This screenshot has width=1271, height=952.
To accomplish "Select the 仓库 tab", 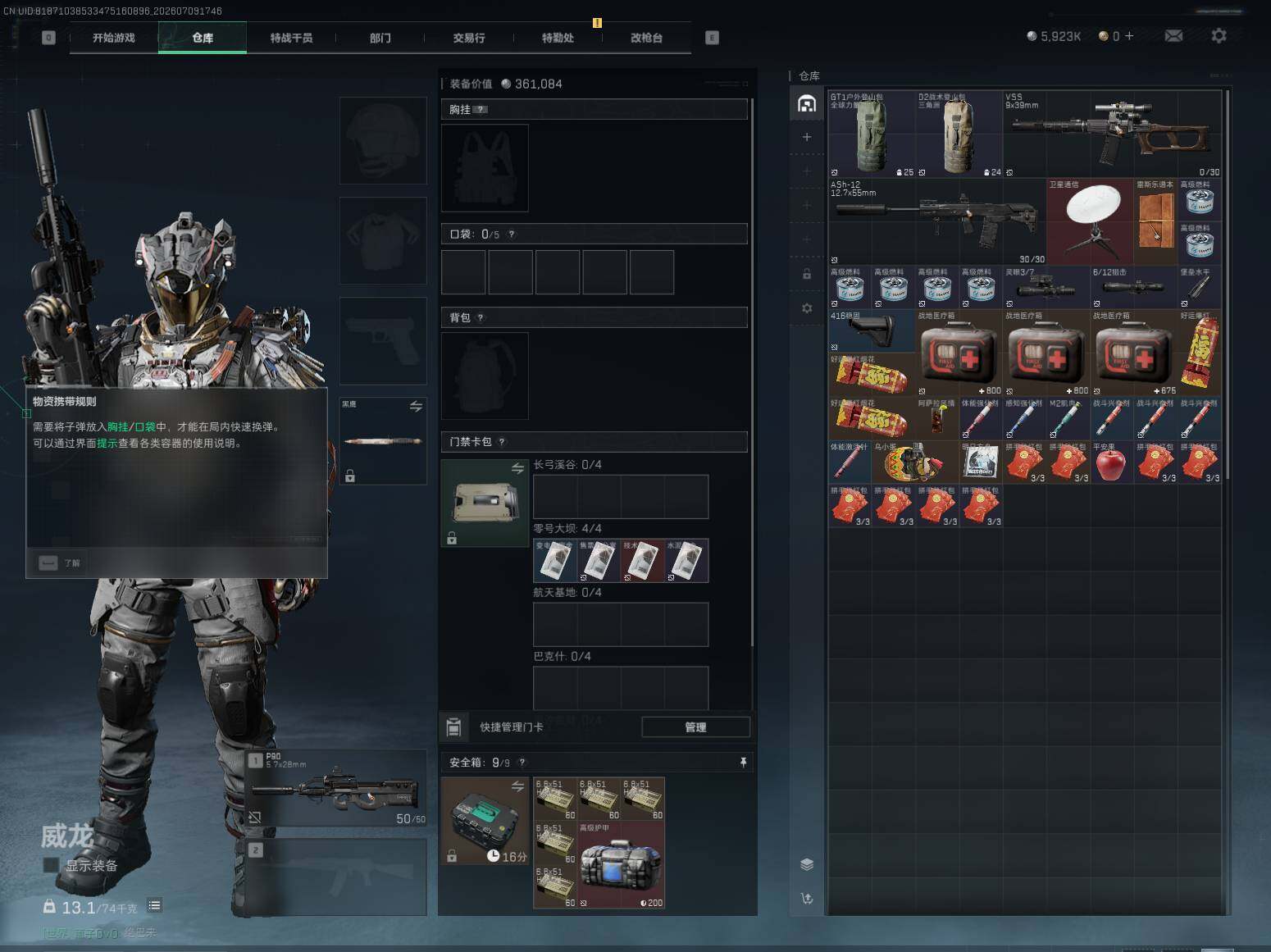I will point(203,38).
